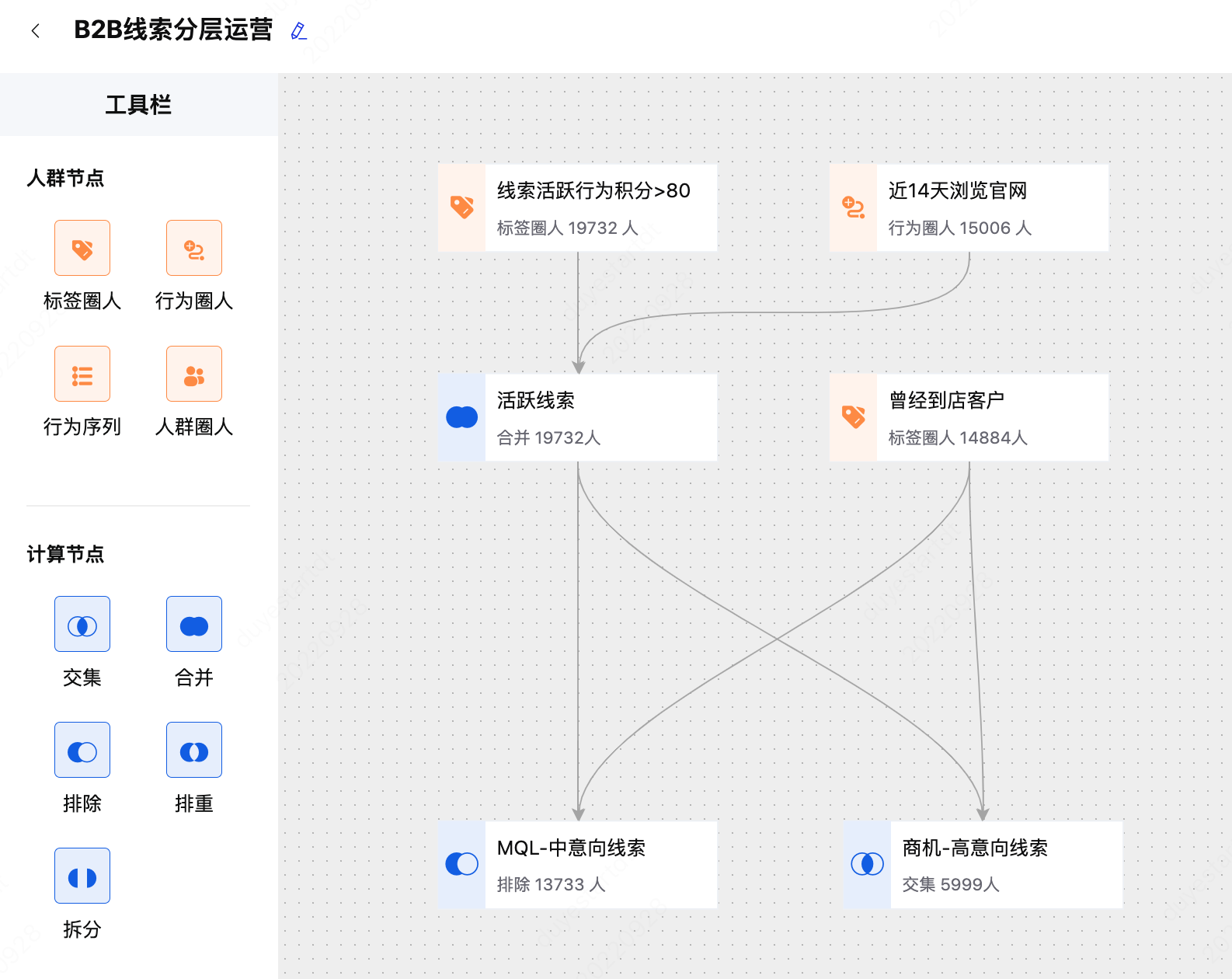Click the 排重 label under compute nodes

click(194, 803)
